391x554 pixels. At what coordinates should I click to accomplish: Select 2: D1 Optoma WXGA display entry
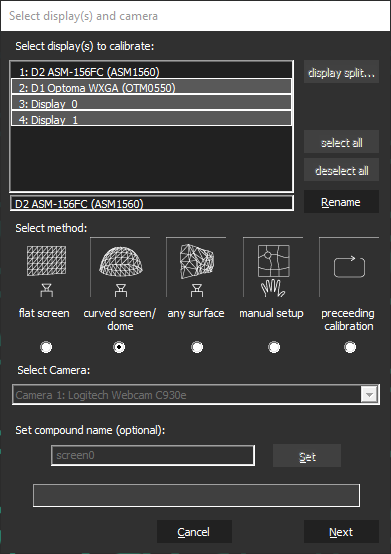pos(152,87)
